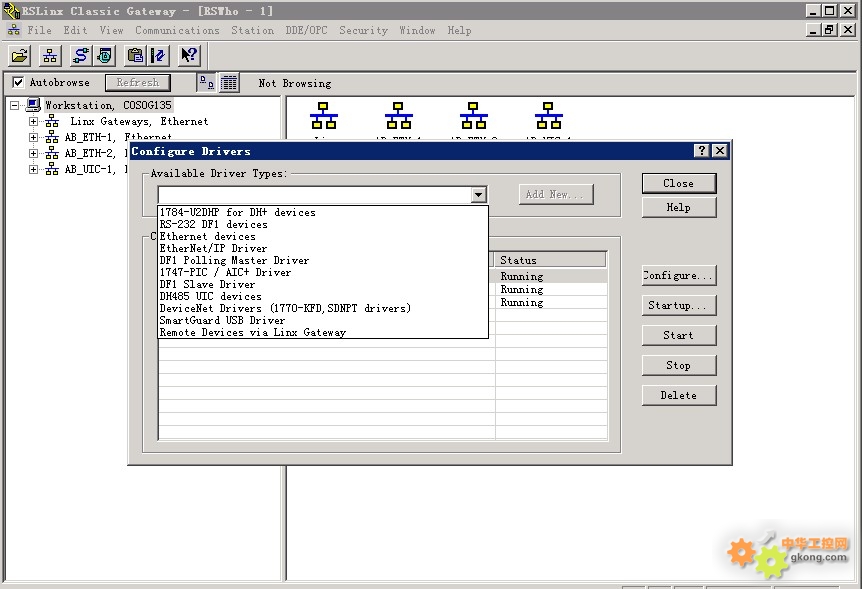Click the Delete driver button
Viewport: 862px width, 589px height.
(x=679, y=395)
